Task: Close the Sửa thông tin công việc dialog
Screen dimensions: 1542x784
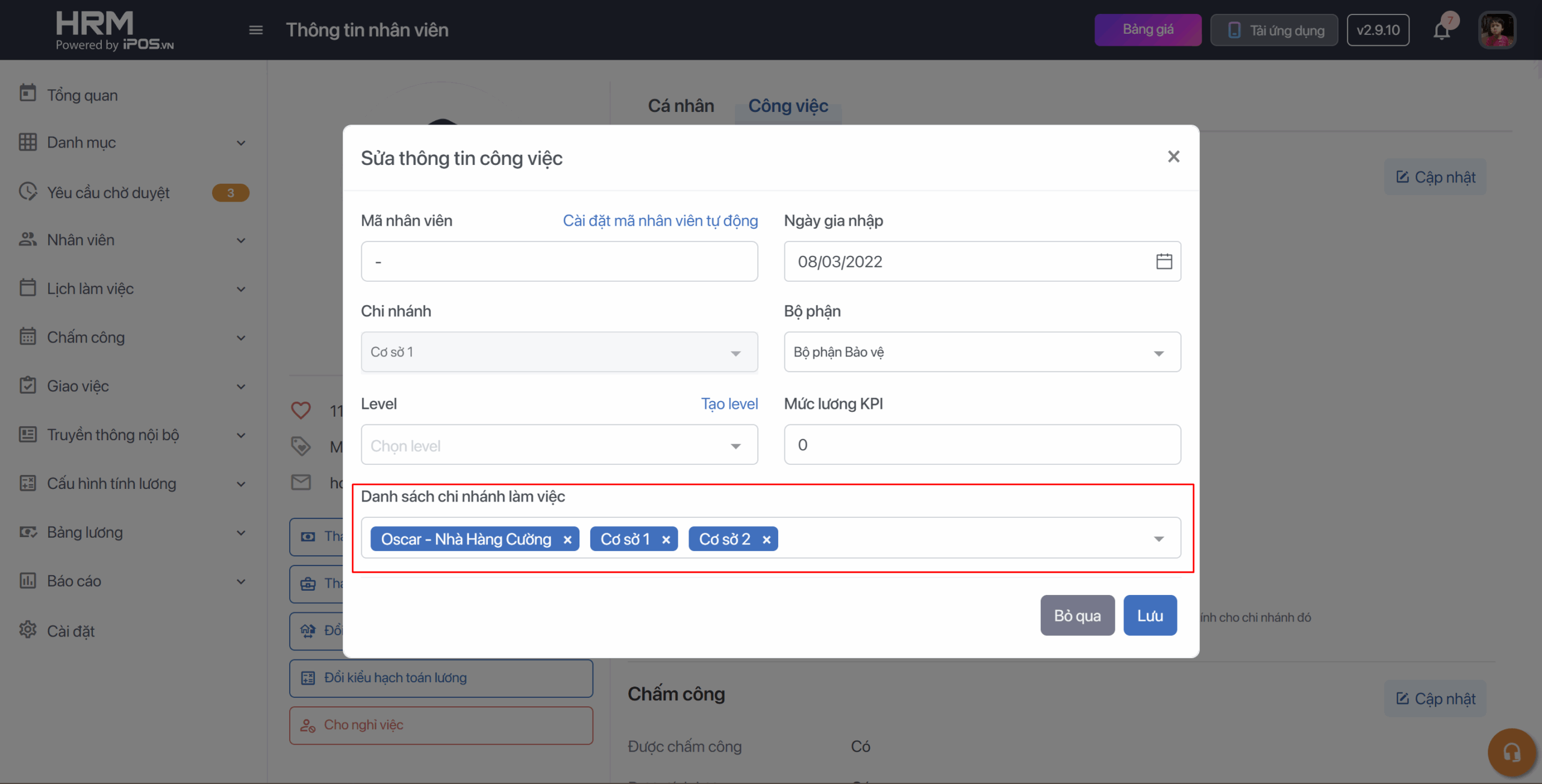Action: point(1173,157)
